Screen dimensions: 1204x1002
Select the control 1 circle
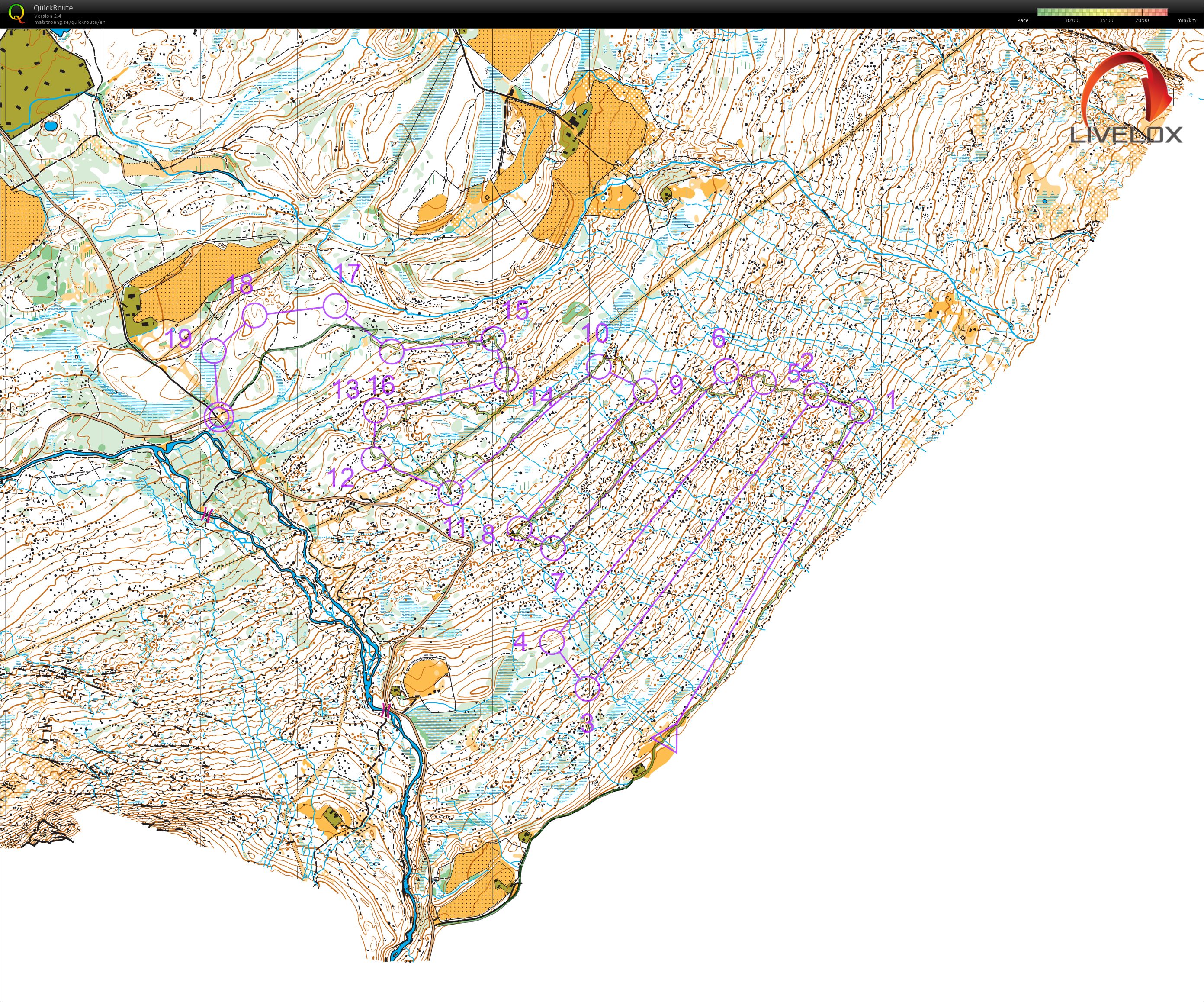point(862,411)
